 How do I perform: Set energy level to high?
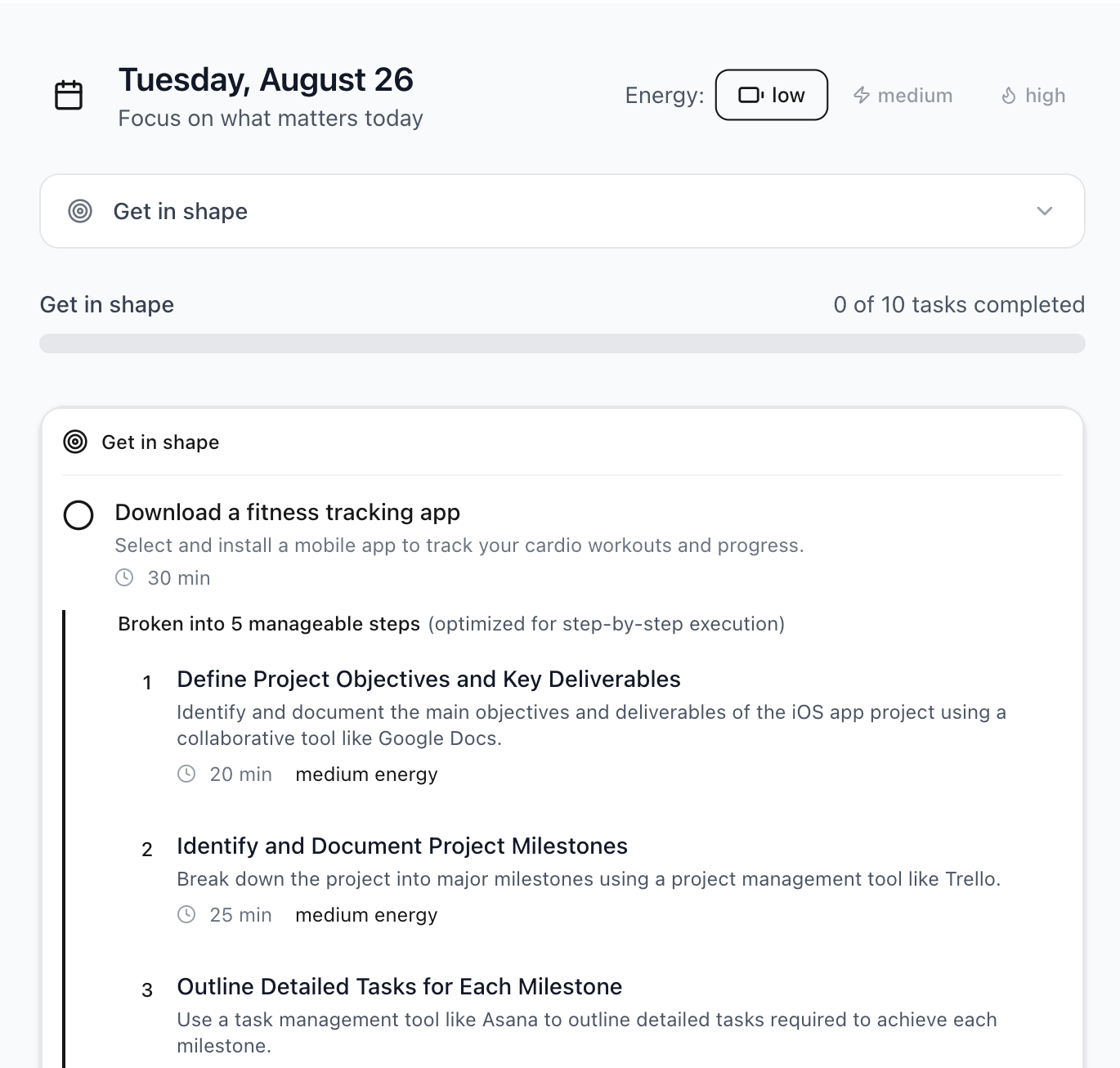coord(1033,96)
